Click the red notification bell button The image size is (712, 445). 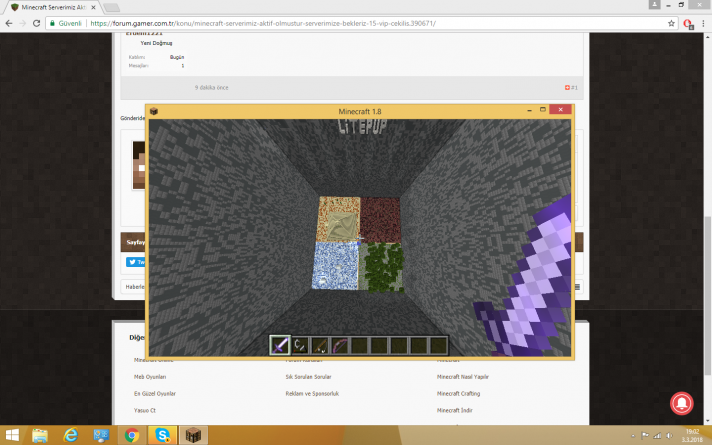coord(682,403)
